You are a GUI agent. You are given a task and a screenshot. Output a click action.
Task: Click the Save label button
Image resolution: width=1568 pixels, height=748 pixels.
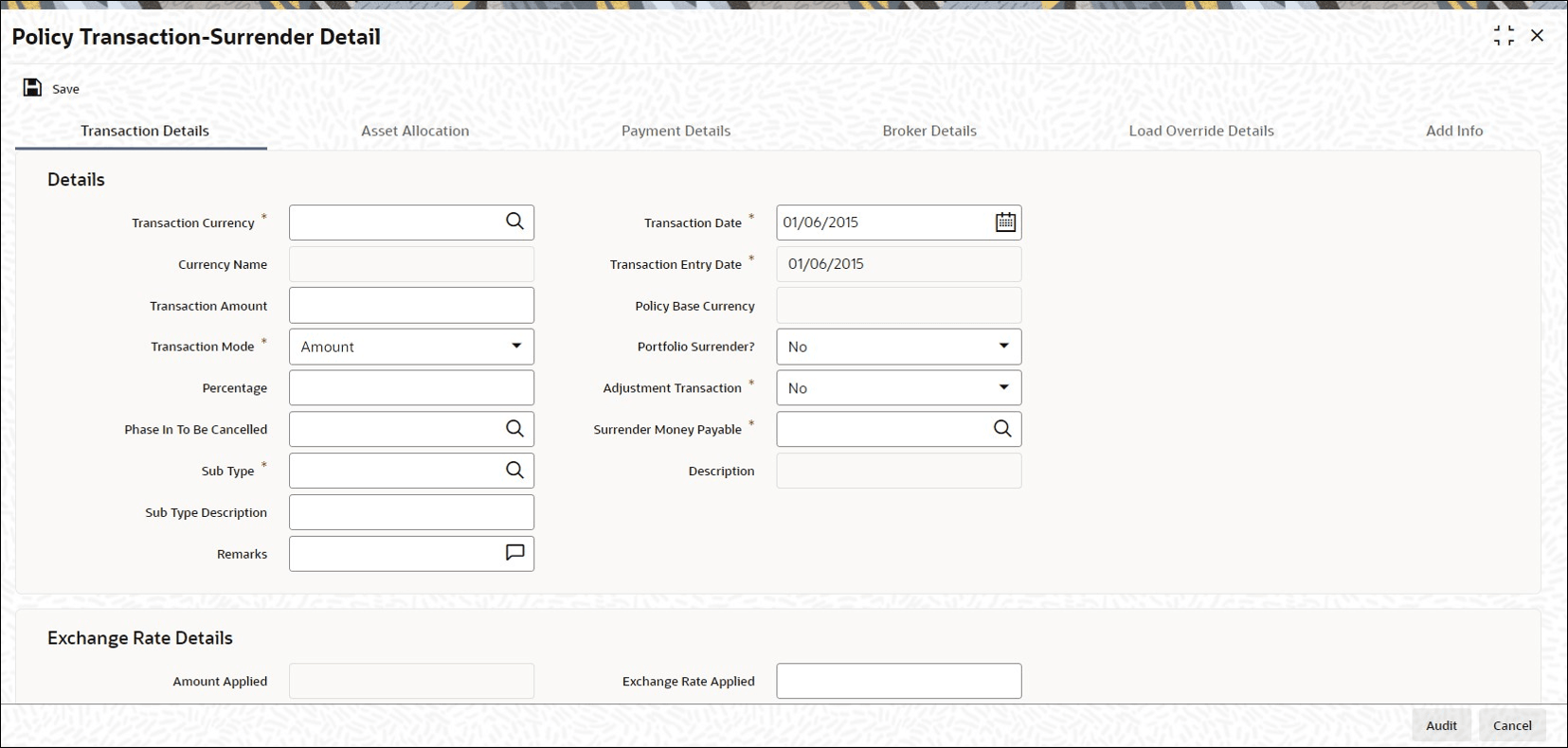pos(65,89)
